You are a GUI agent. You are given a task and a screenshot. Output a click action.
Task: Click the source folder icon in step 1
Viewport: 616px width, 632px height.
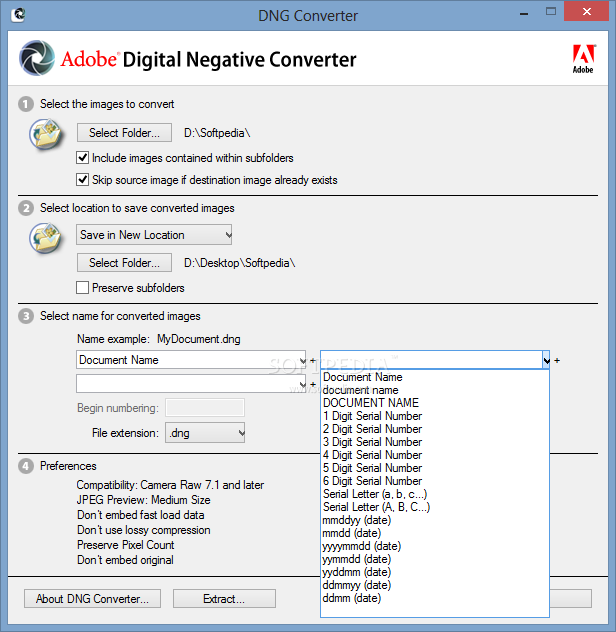click(x=46, y=134)
